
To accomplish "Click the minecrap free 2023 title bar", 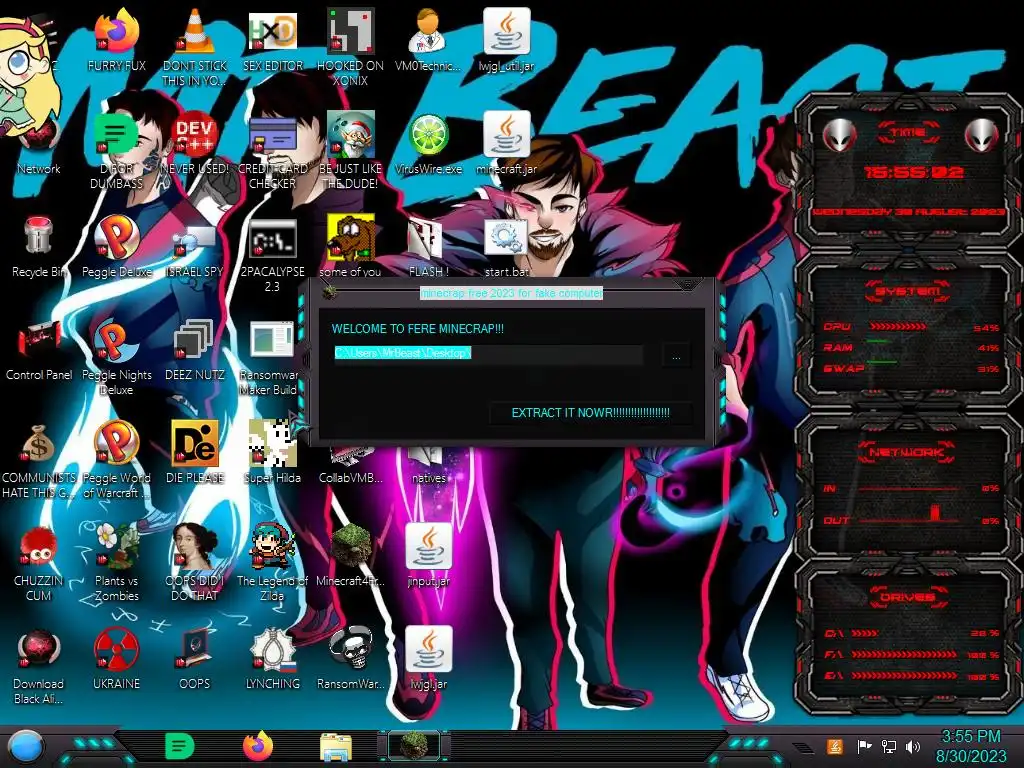I will [x=511, y=293].
